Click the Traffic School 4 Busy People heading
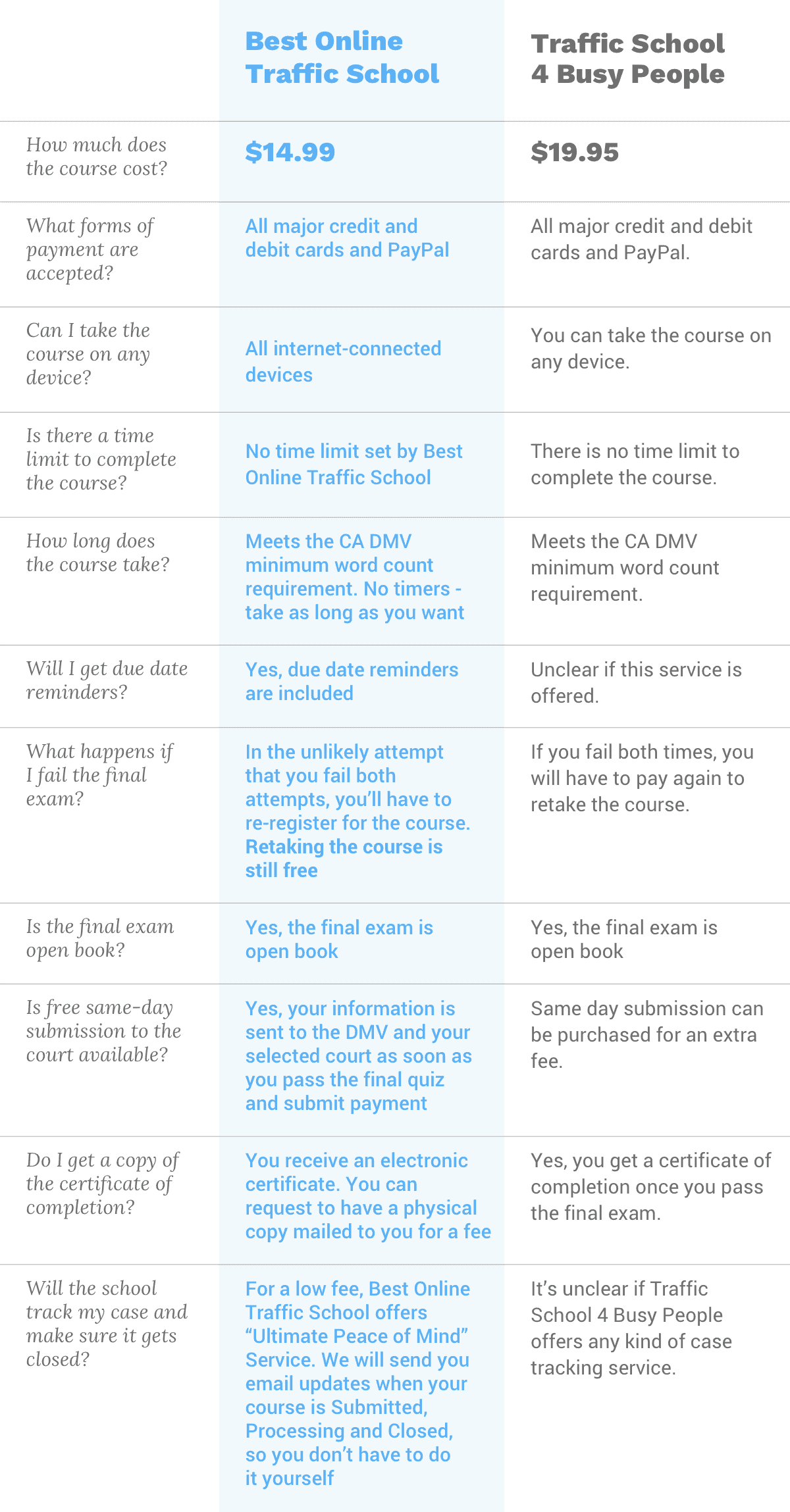 (x=627, y=59)
